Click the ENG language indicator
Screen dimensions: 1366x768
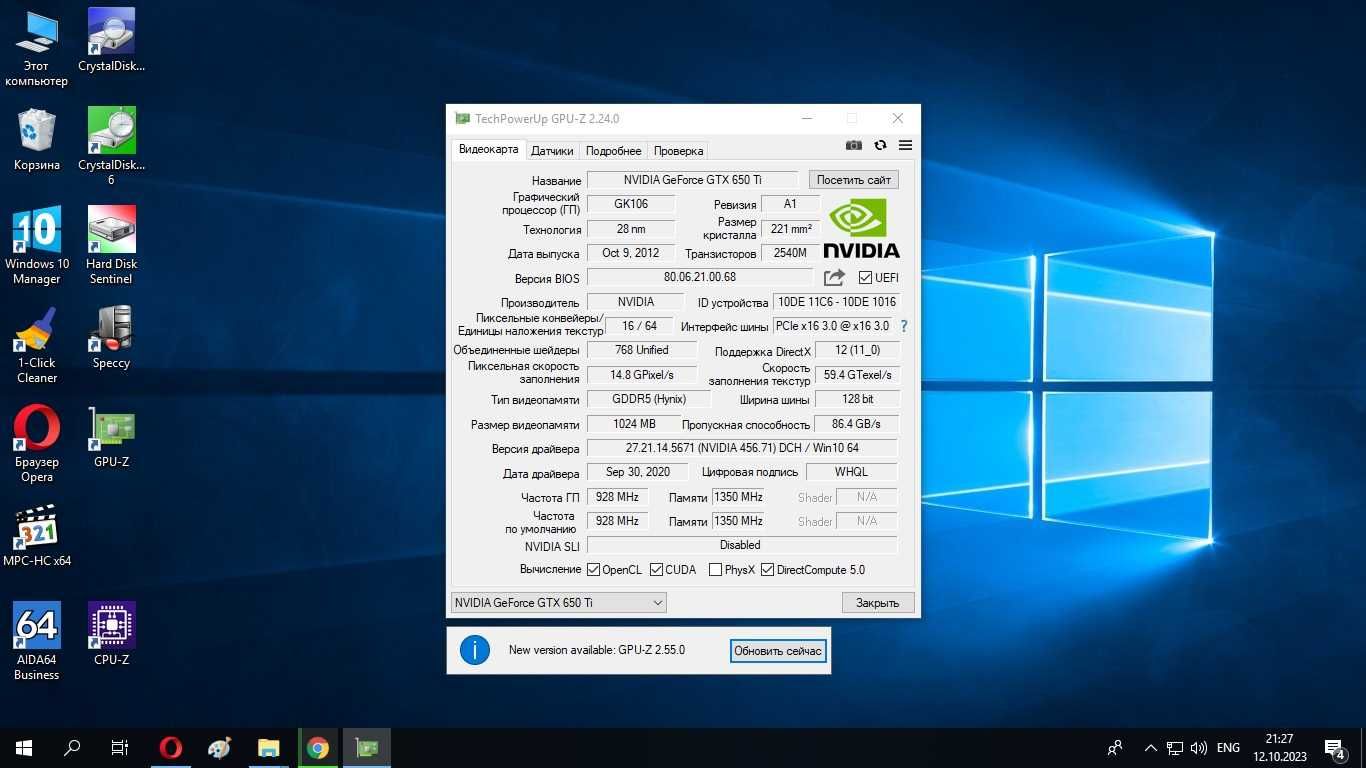[x=1228, y=747]
